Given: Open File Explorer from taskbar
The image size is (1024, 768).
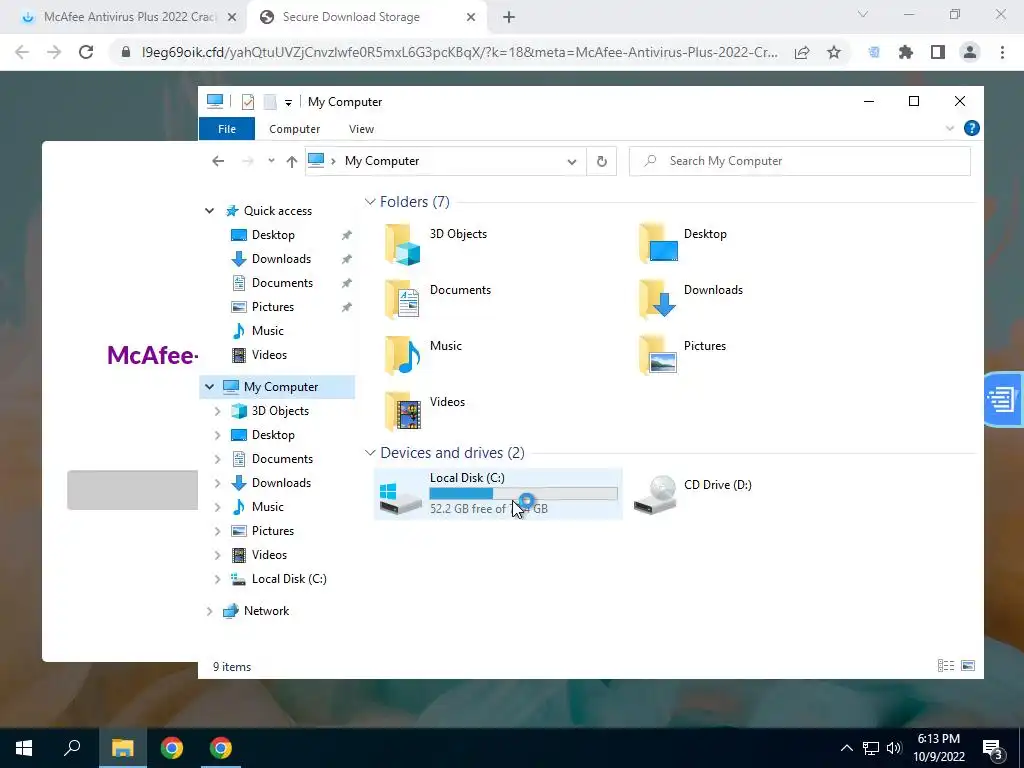Looking at the screenshot, I should [x=122, y=748].
